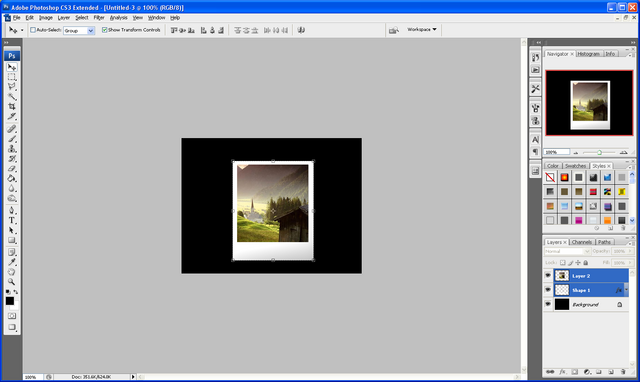The image size is (640, 382).
Task: Open the Layer menu
Action: click(x=63, y=18)
